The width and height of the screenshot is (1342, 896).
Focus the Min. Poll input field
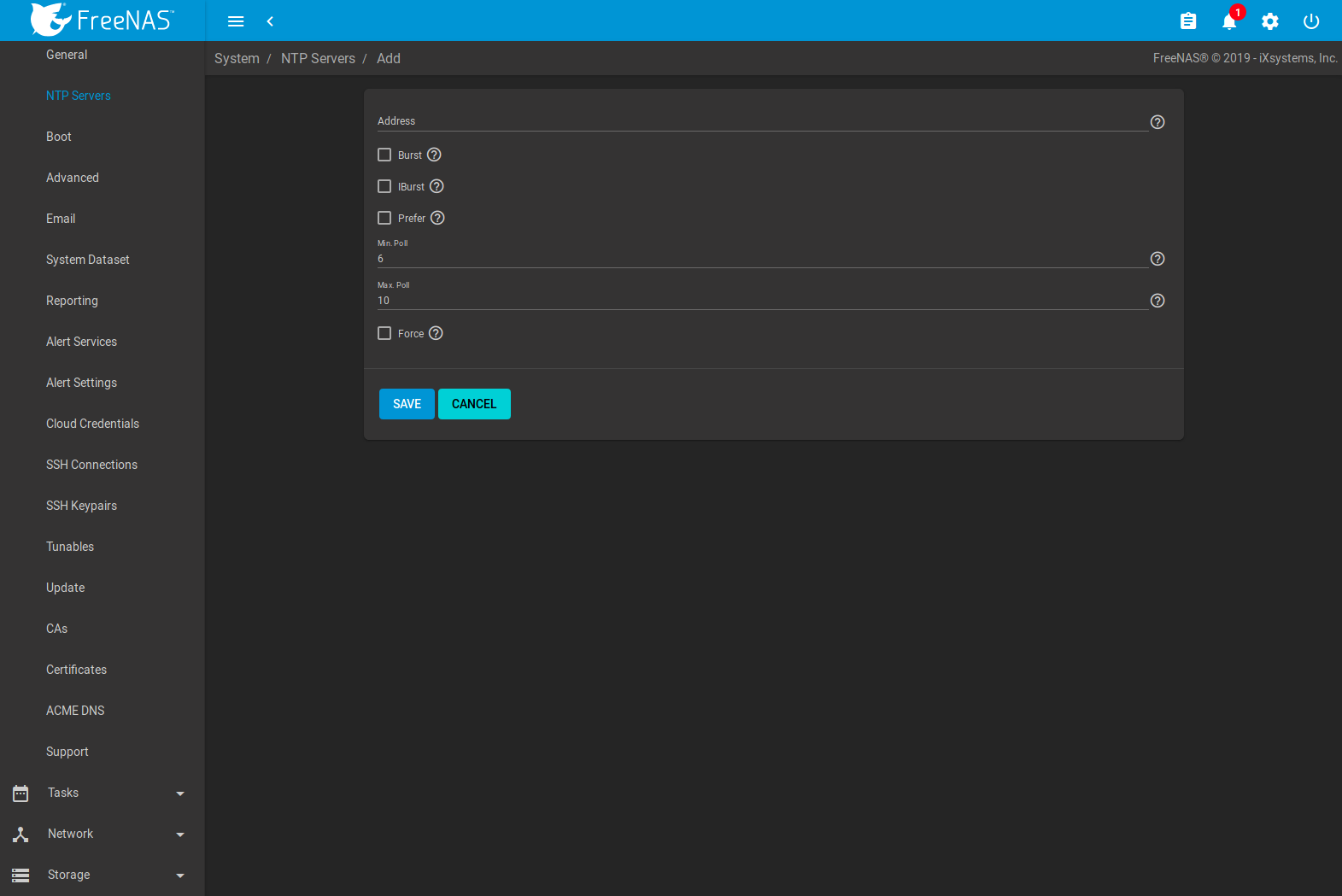pos(763,259)
